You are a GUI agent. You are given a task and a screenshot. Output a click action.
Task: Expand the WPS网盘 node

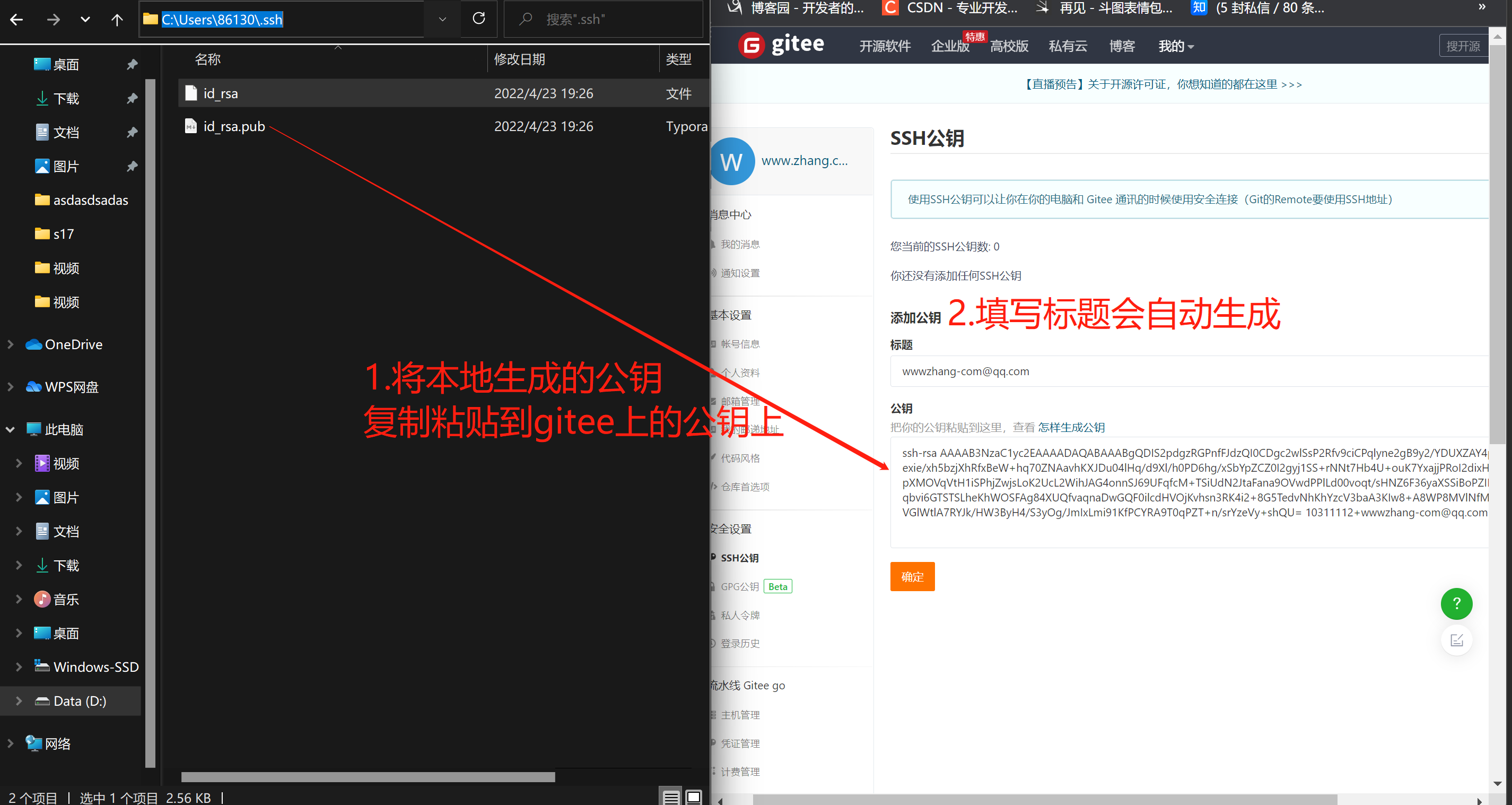point(10,387)
